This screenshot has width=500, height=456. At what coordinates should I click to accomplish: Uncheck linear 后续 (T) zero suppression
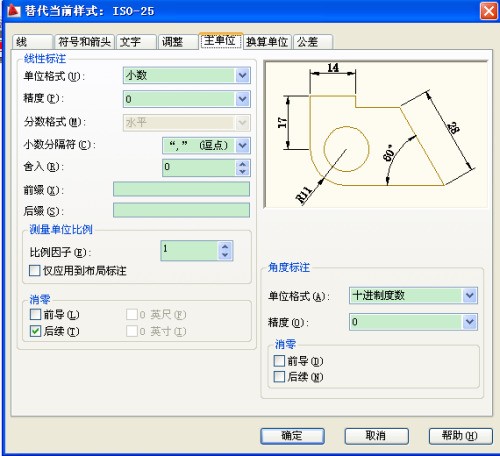click(35, 331)
